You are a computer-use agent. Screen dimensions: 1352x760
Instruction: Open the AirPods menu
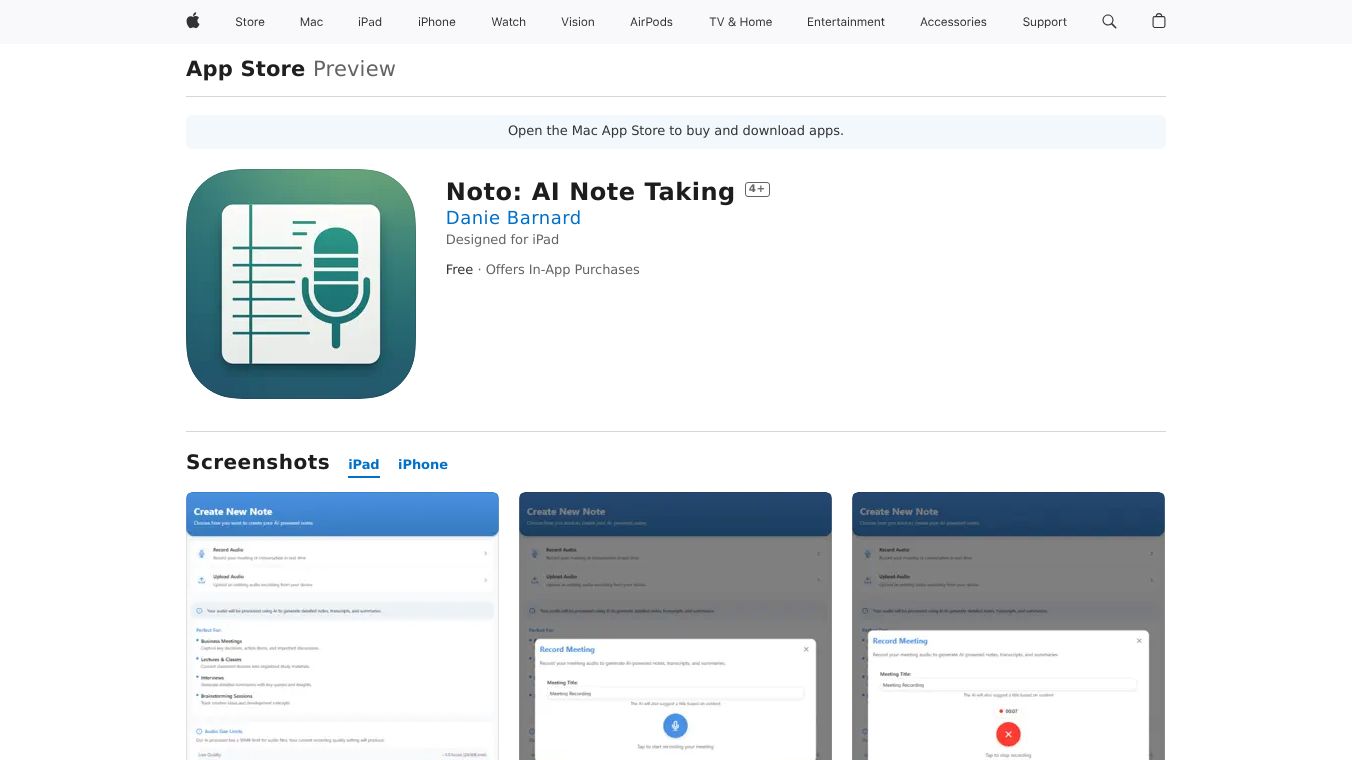click(652, 21)
